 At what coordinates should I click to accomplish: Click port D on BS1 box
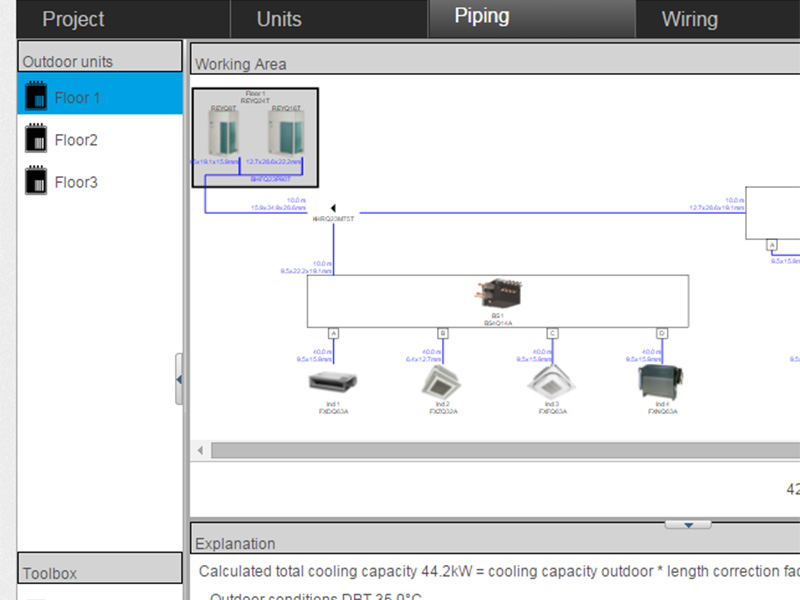click(x=661, y=333)
